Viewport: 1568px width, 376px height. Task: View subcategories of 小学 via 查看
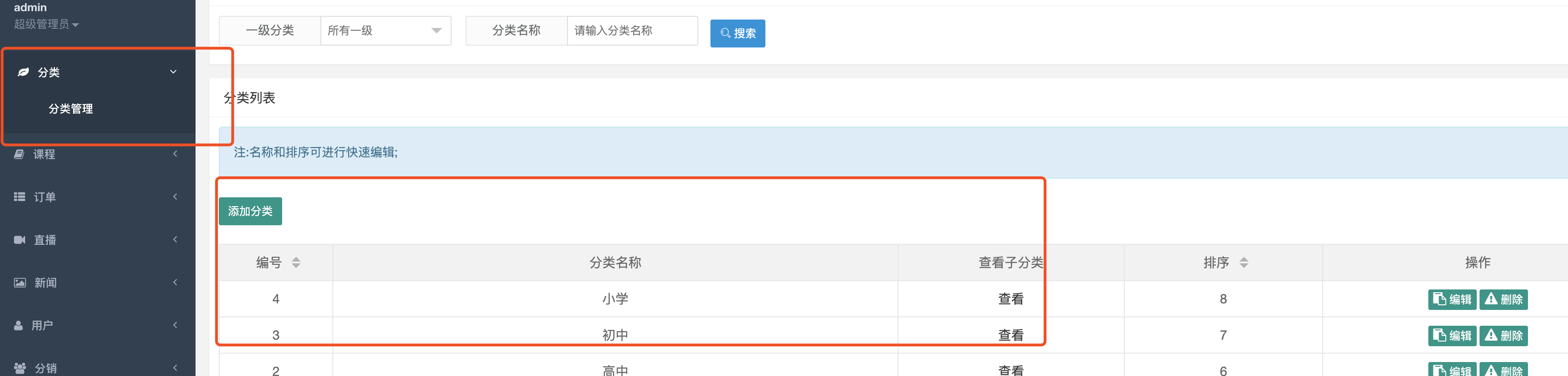(x=1010, y=299)
